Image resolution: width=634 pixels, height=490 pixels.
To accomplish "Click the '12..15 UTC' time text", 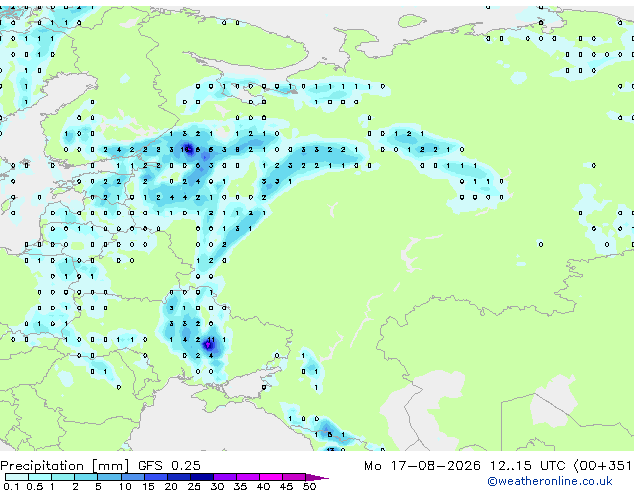I will click(x=527, y=466).
